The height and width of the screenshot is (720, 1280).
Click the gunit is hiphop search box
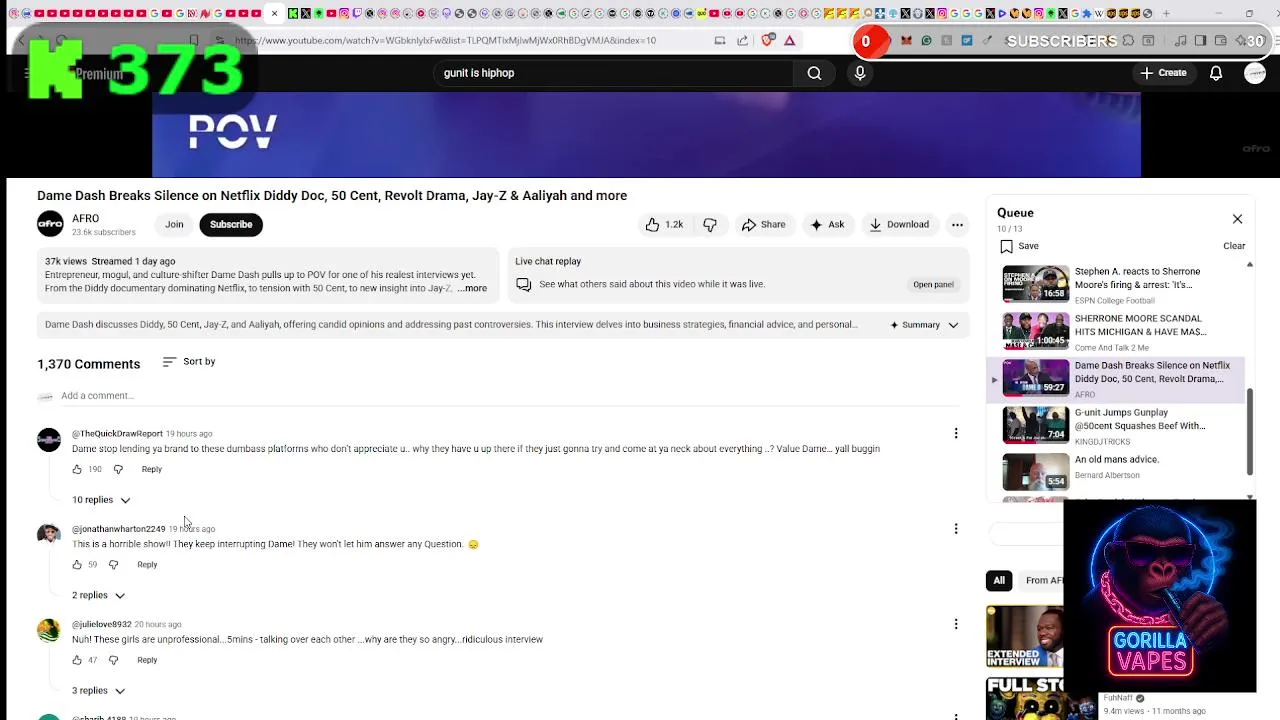click(614, 73)
